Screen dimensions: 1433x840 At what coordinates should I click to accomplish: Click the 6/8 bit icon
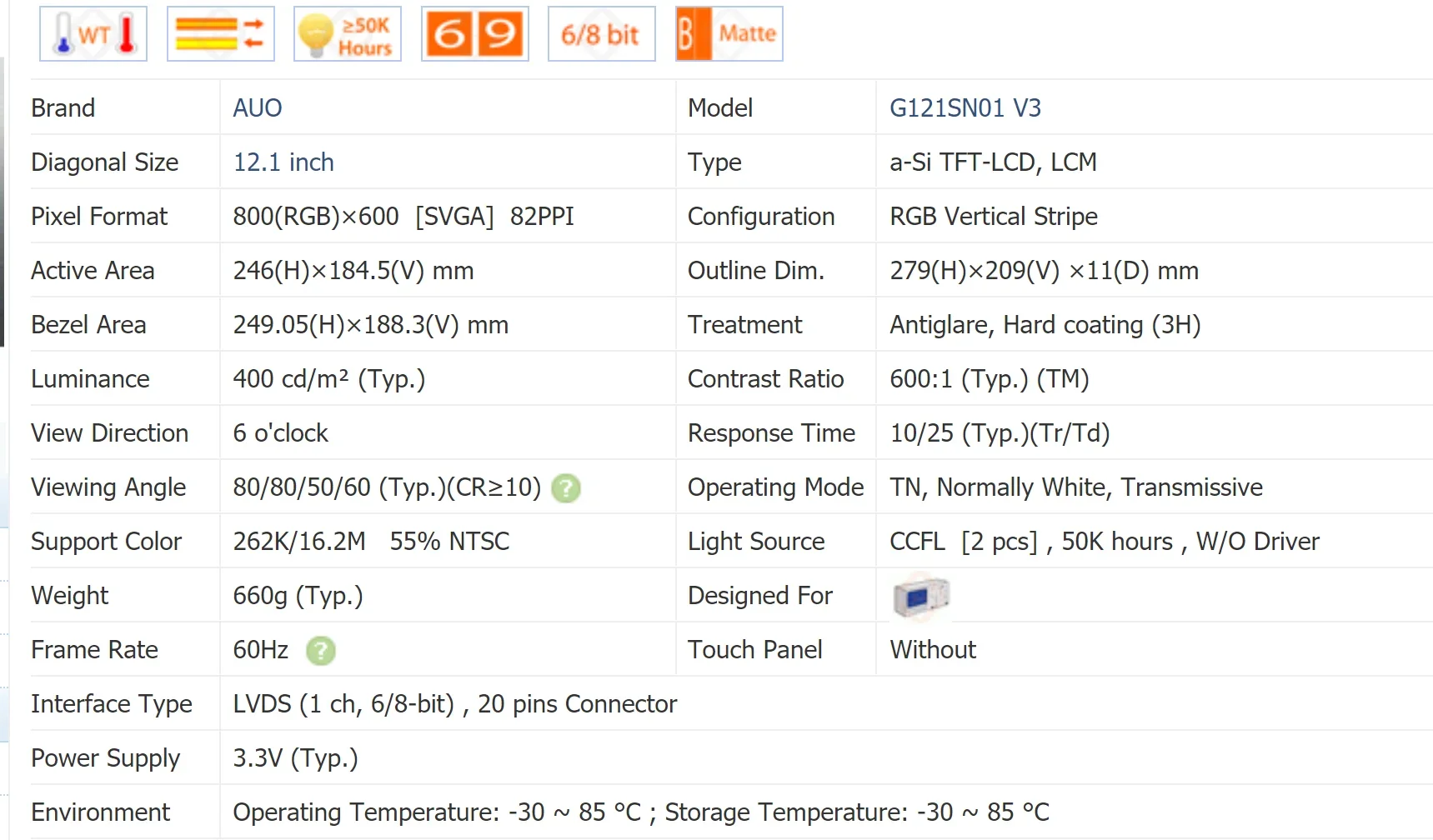click(602, 33)
